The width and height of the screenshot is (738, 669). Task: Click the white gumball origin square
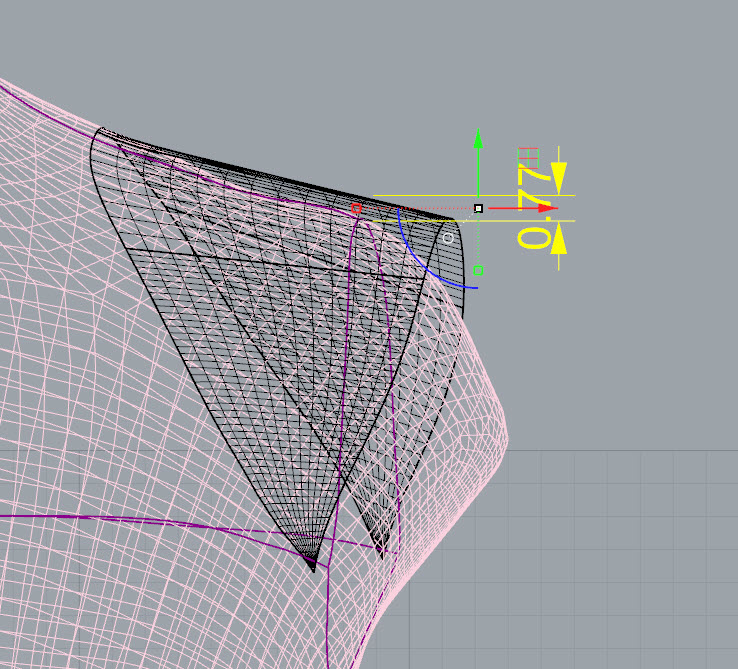click(x=478, y=208)
